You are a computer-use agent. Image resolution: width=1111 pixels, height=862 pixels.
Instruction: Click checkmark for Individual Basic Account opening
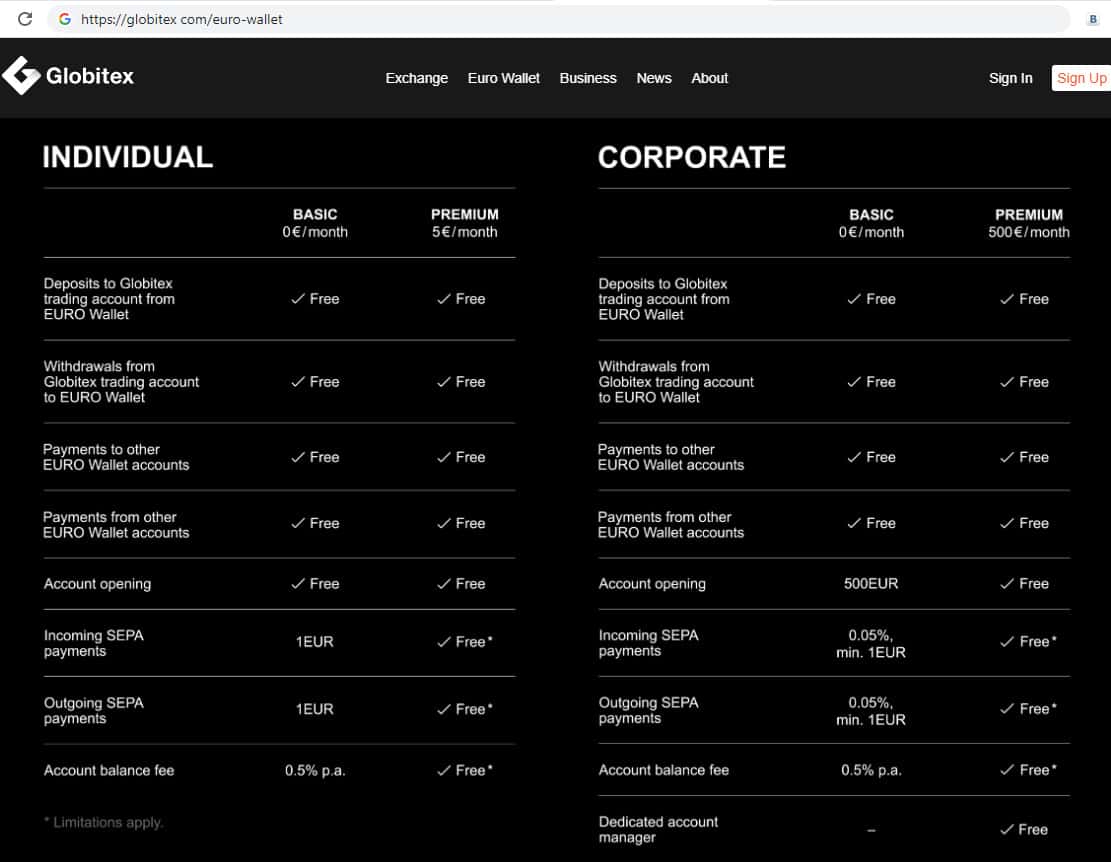(x=298, y=584)
